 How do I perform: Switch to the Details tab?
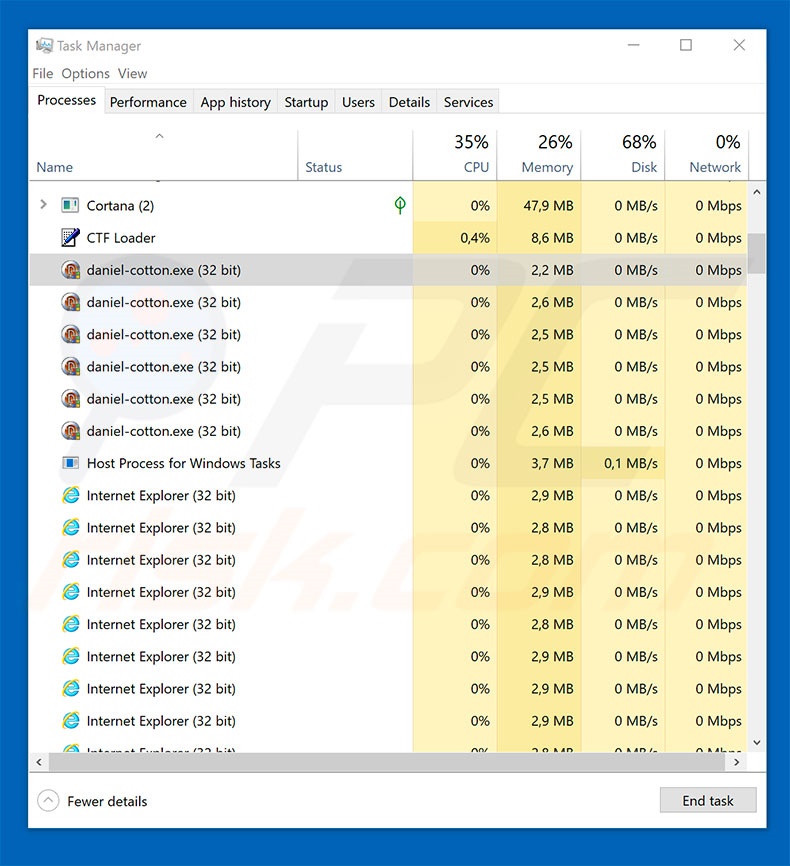pyautogui.click(x=409, y=102)
